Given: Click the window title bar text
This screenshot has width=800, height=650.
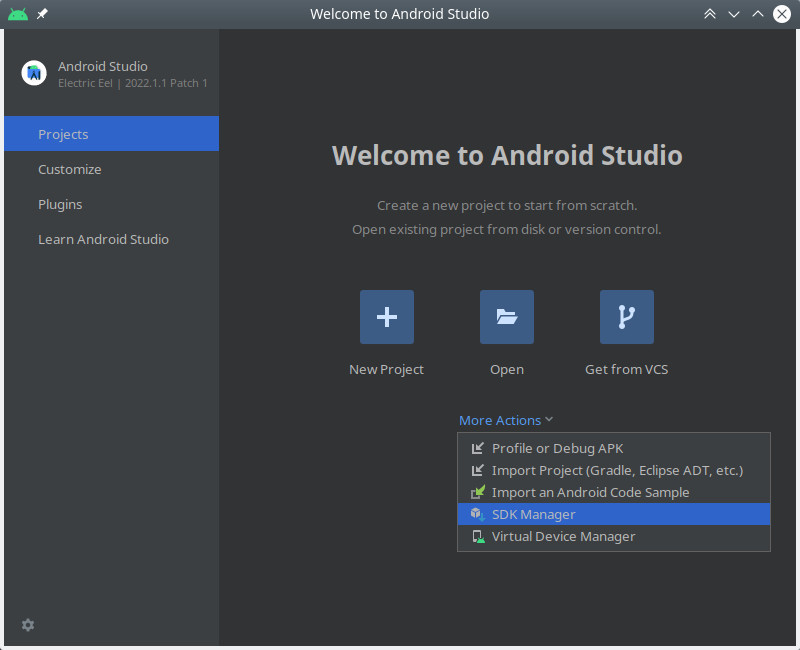Looking at the screenshot, I should [x=399, y=14].
